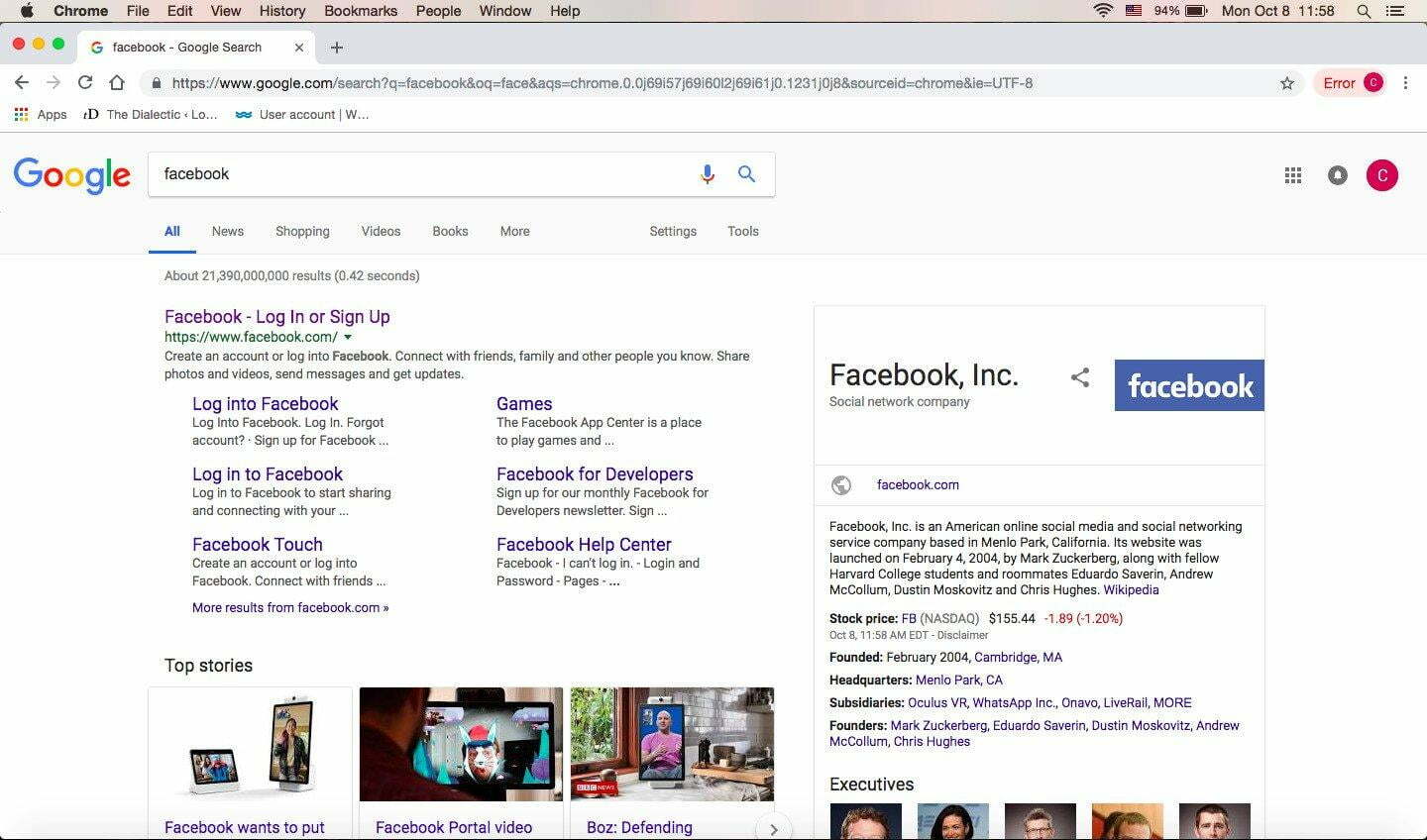The image size is (1427, 840).
Task: Open Spotlight search in menu bar
Action: pos(1365,11)
